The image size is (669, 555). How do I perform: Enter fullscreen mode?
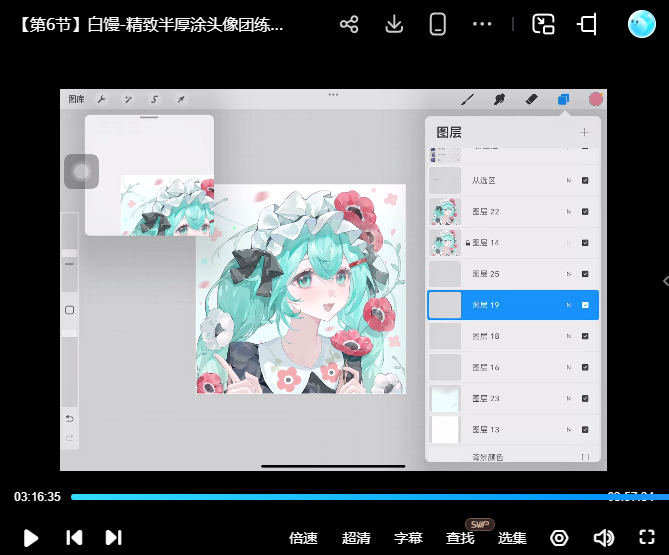pyautogui.click(x=647, y=538)
